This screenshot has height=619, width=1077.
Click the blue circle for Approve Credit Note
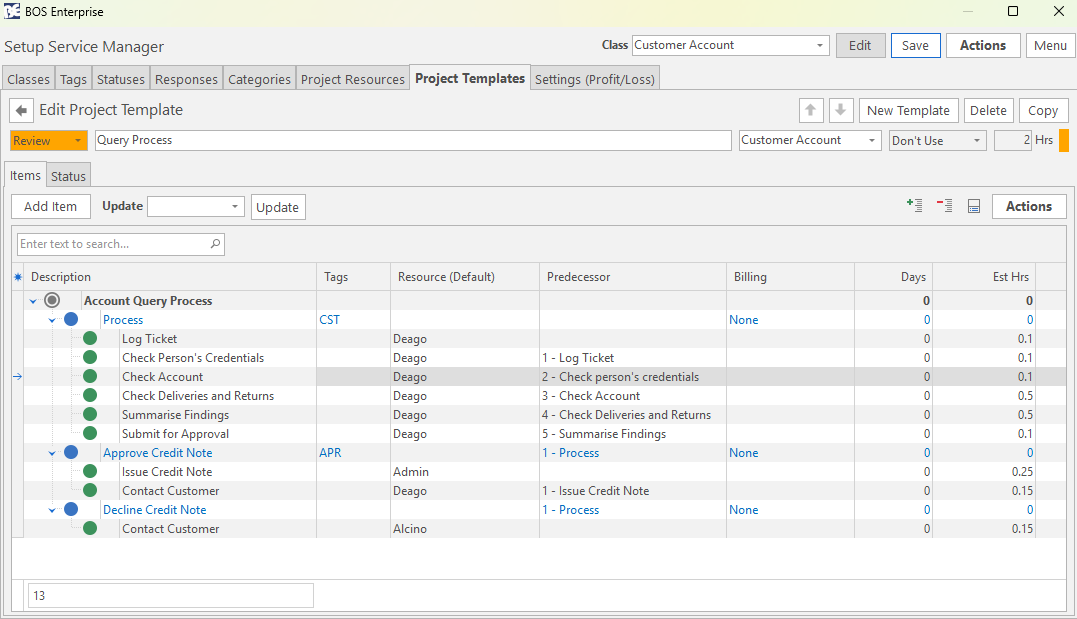click(x=71, y=452)
